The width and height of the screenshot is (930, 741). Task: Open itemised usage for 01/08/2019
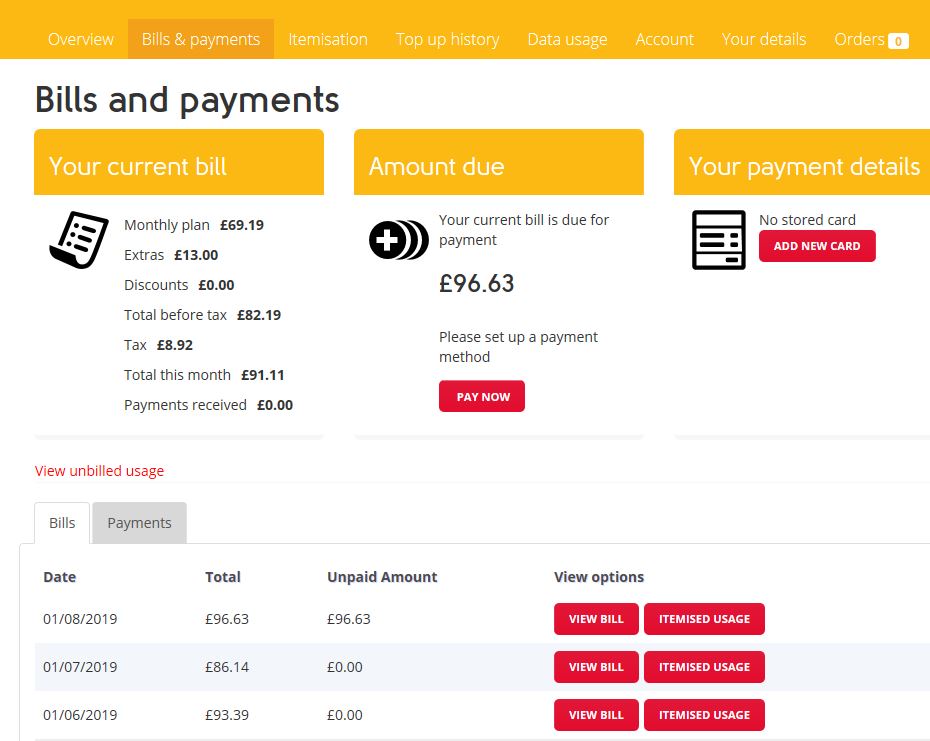pyautogui.click(x=704, y=619)
